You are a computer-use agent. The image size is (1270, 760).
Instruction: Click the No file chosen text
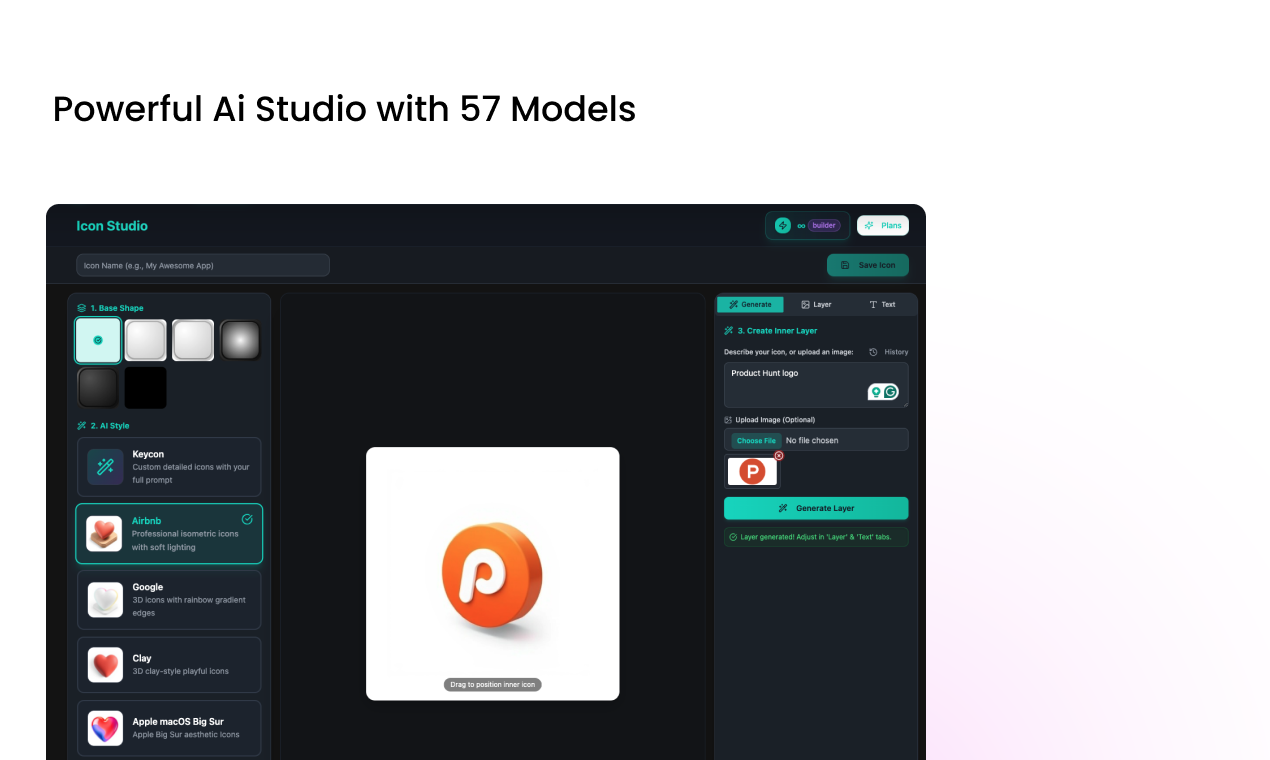point(812,440)
